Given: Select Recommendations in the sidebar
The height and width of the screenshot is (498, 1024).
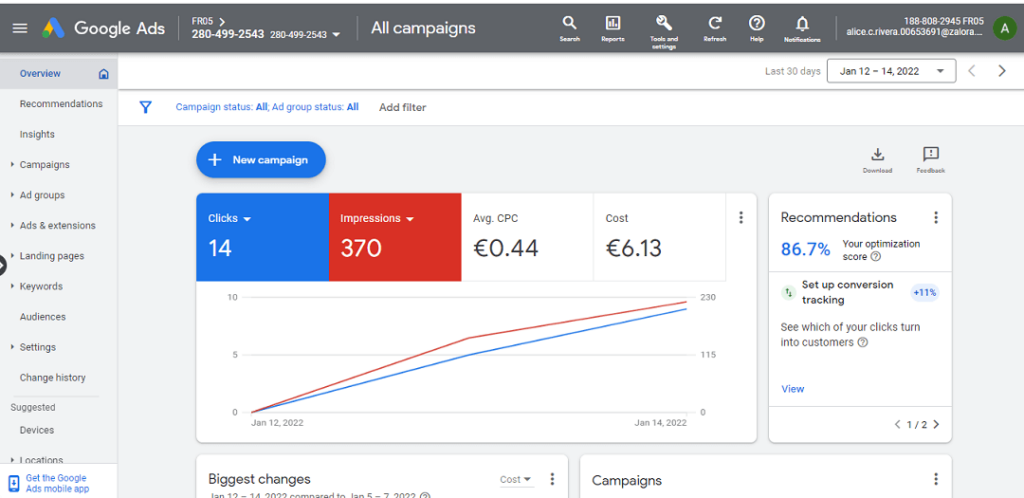Looking at the screenshot, I should pos(61,104).
